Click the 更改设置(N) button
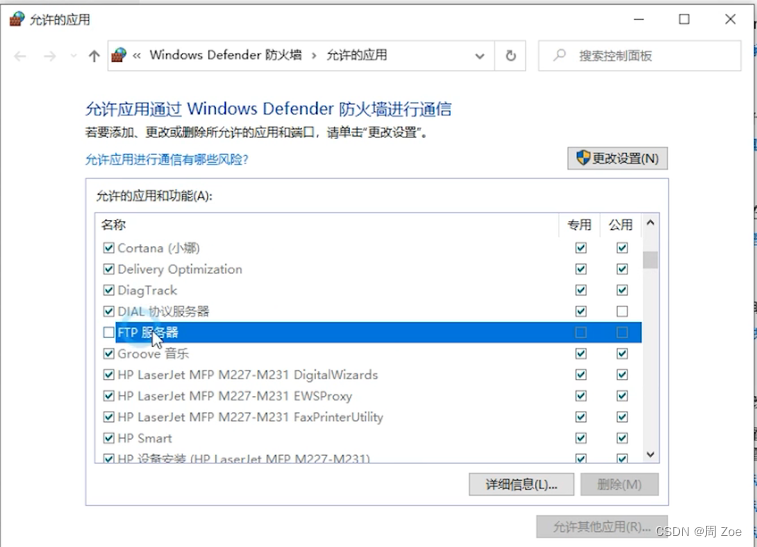The width and height of the screenshot is (757, 547). coord(617,158)
